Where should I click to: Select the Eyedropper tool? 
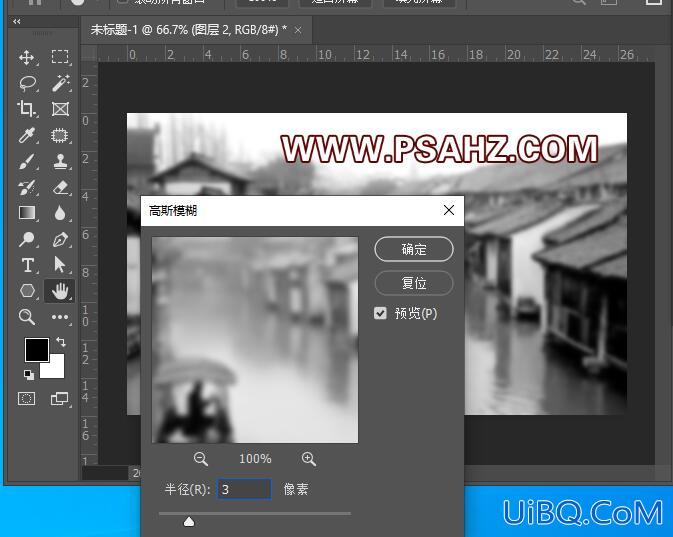(x=27, y=135)
